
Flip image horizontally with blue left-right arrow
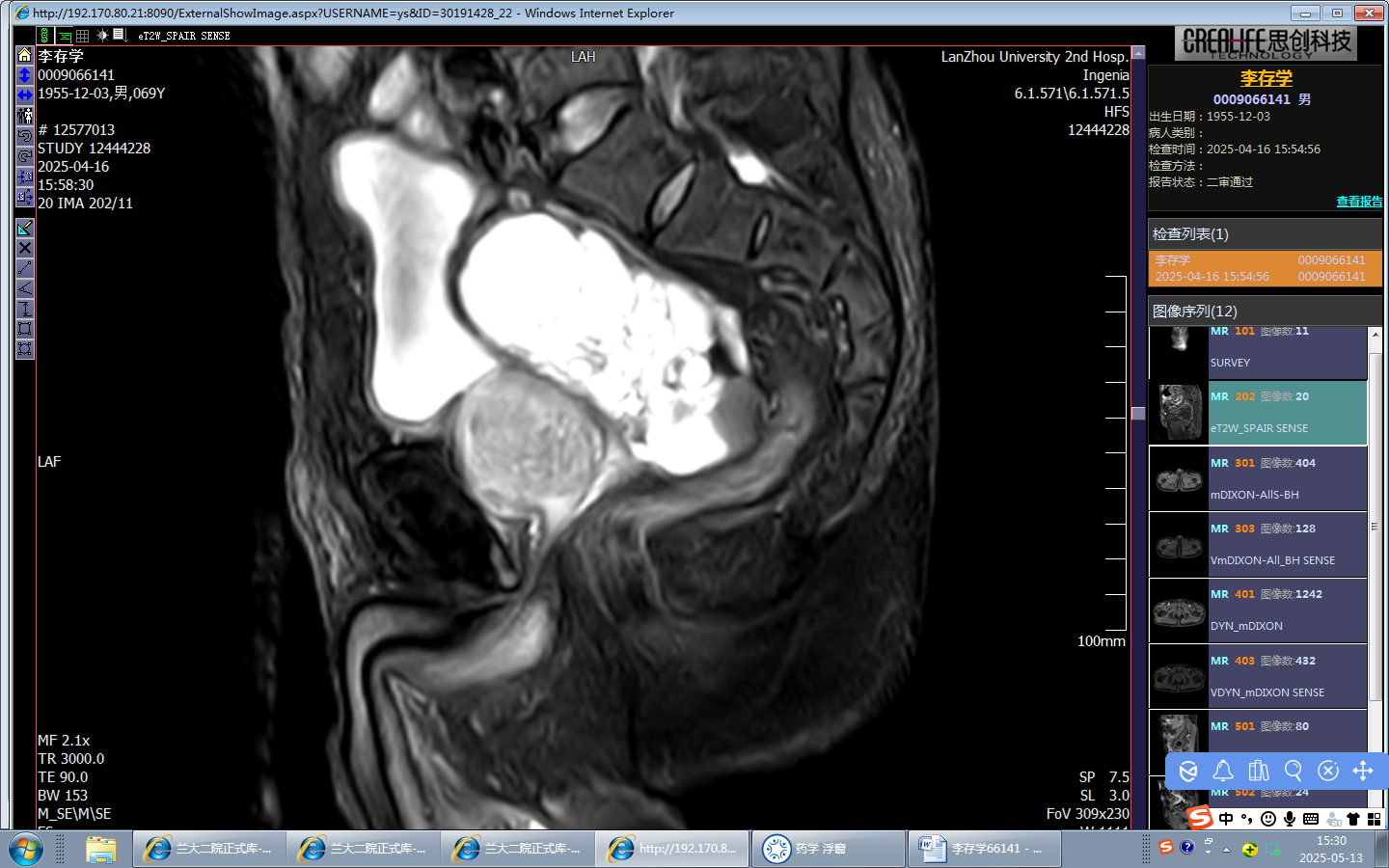(x=24, y=95)
